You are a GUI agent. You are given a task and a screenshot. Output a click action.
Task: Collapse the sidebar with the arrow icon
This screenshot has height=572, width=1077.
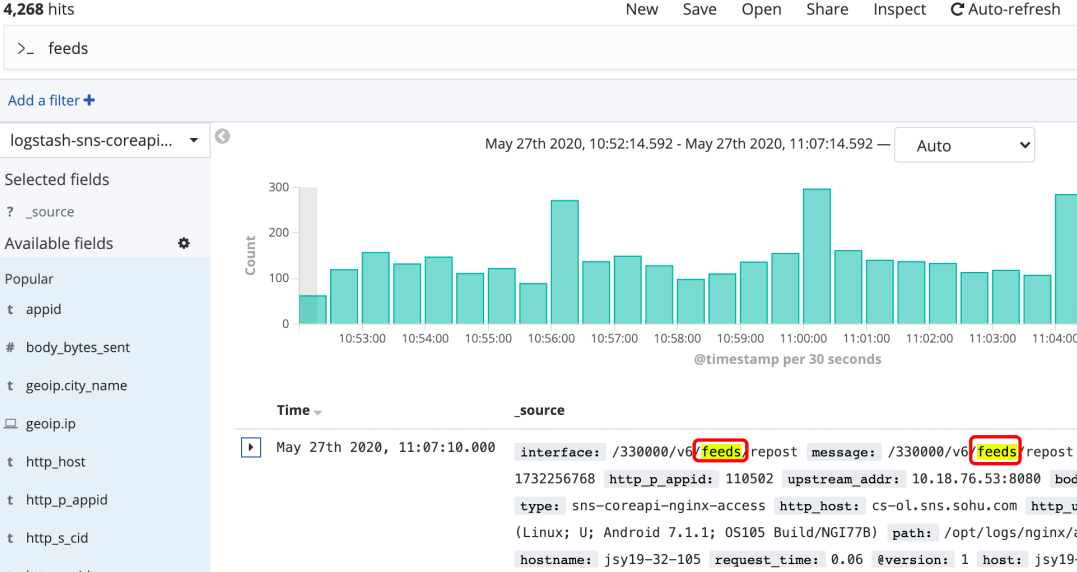point(222,136)
